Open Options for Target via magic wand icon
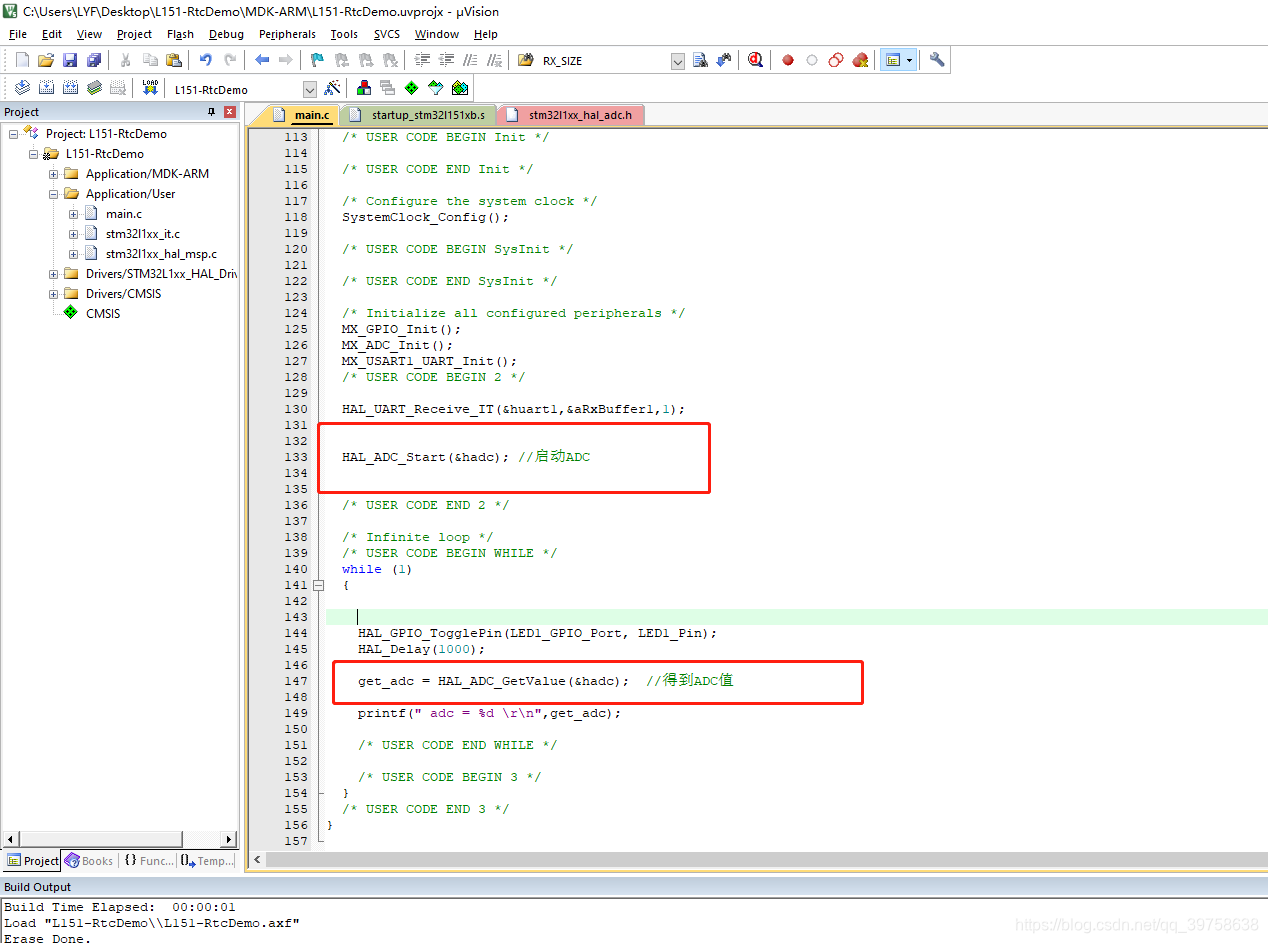 [331, 87]
